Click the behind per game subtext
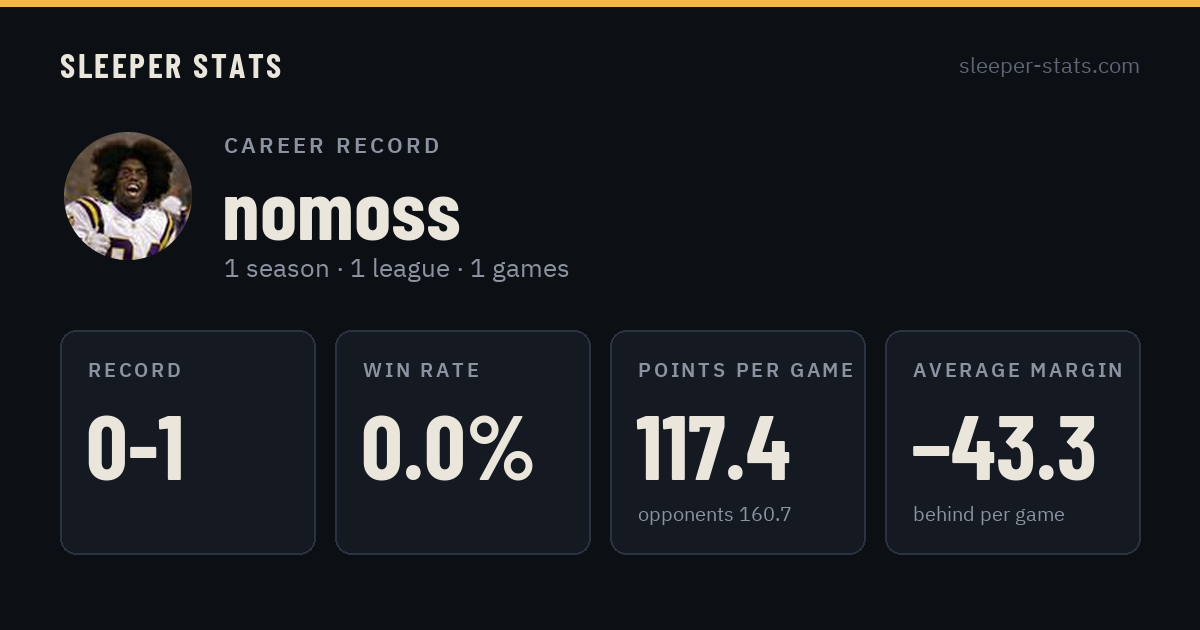 [x=989, y=515]
